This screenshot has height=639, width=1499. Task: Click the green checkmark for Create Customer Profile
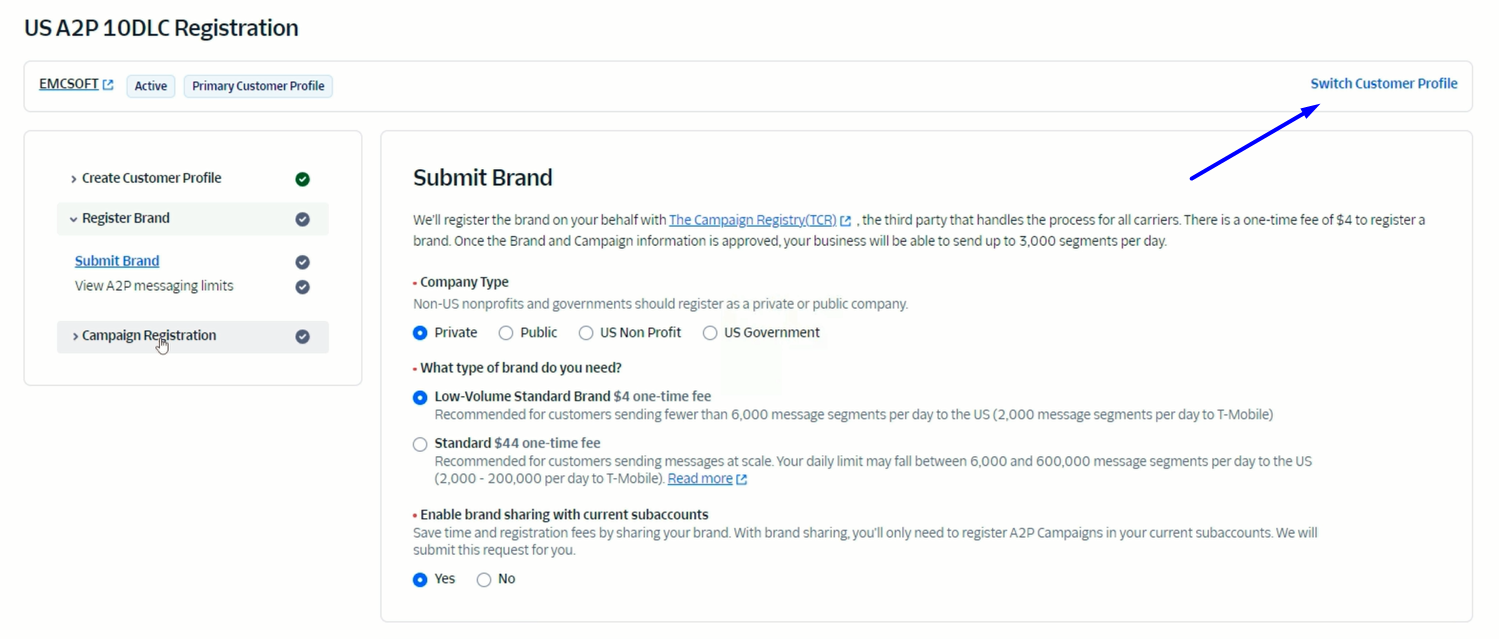coord(302,179)
